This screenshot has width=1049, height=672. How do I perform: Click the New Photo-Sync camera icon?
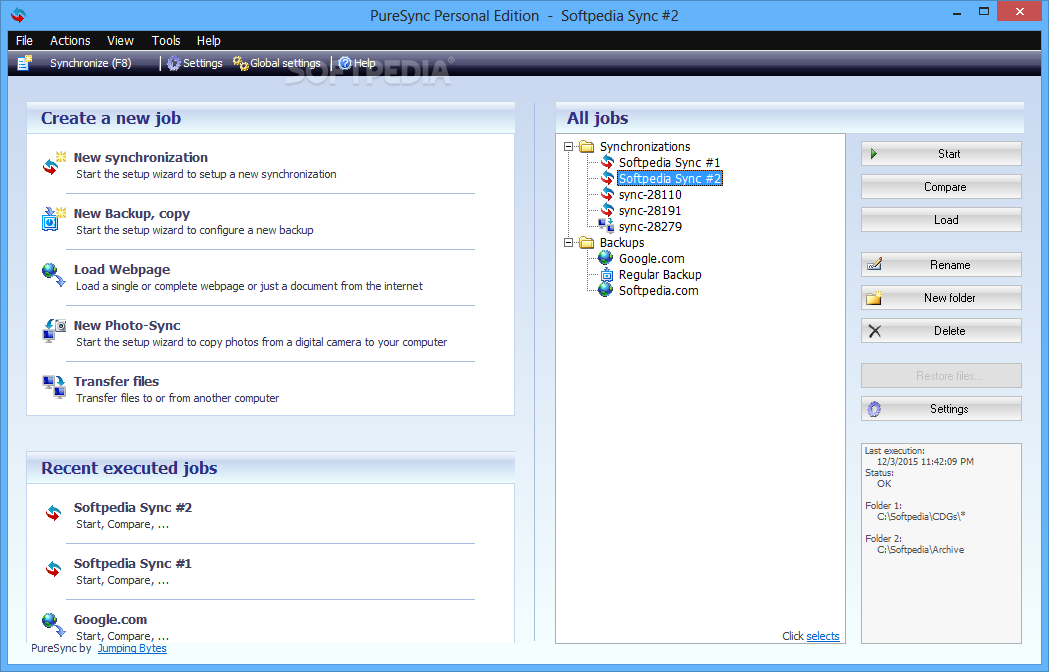point(54,331)
